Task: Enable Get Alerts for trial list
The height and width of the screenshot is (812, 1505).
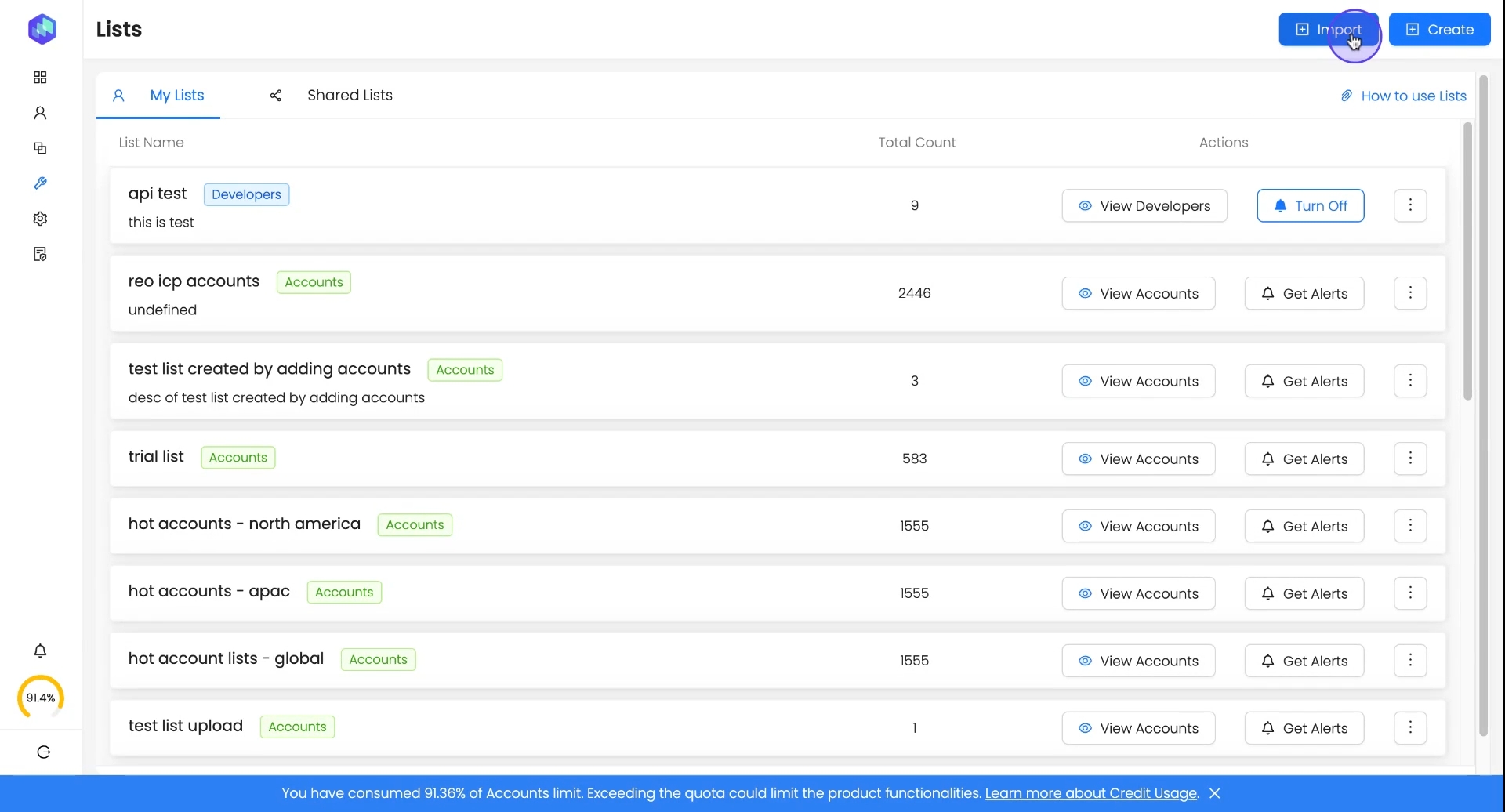Action: 1304,459
